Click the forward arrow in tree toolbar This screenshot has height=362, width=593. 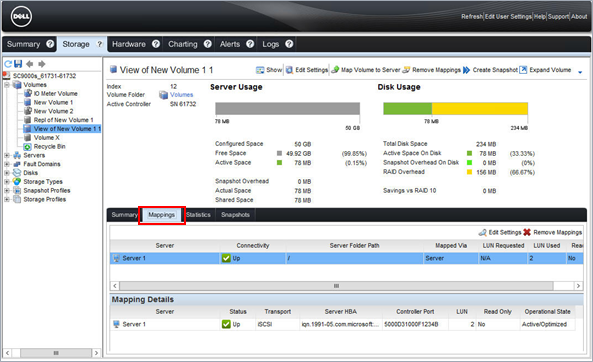point(42,64)
